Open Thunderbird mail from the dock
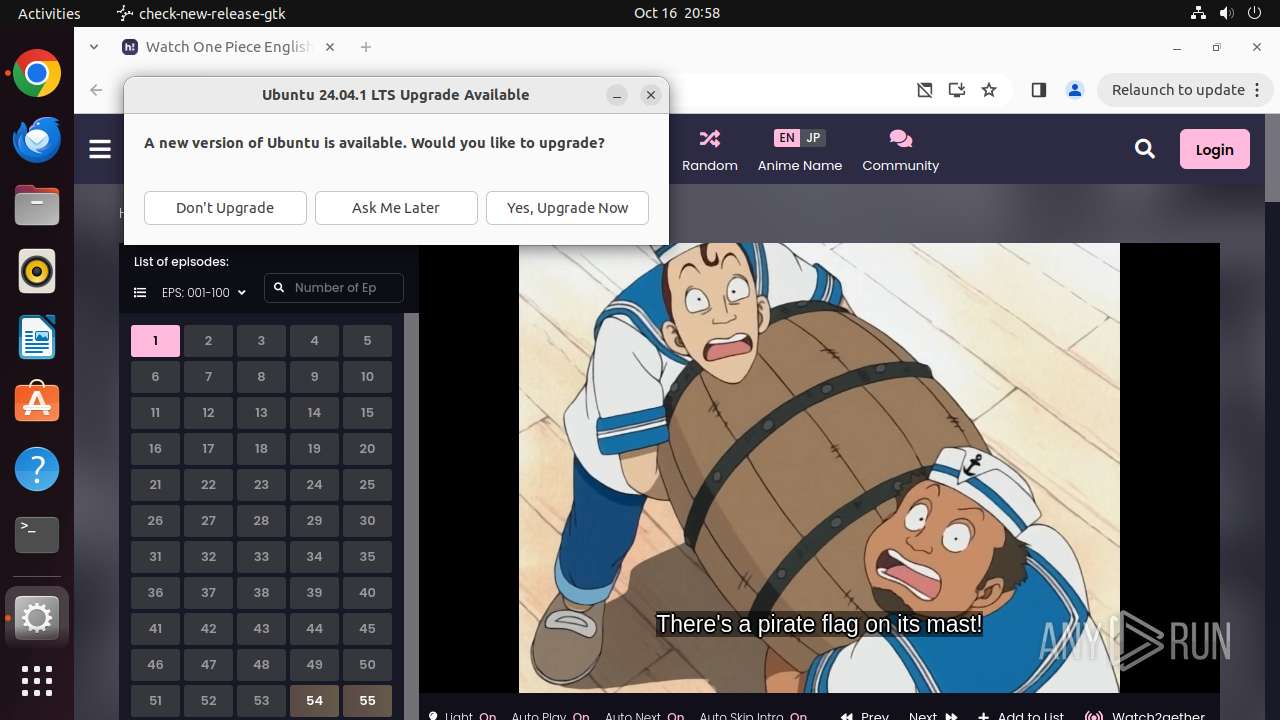Screen dimensions: 1280x720 [x=37, y=140]
